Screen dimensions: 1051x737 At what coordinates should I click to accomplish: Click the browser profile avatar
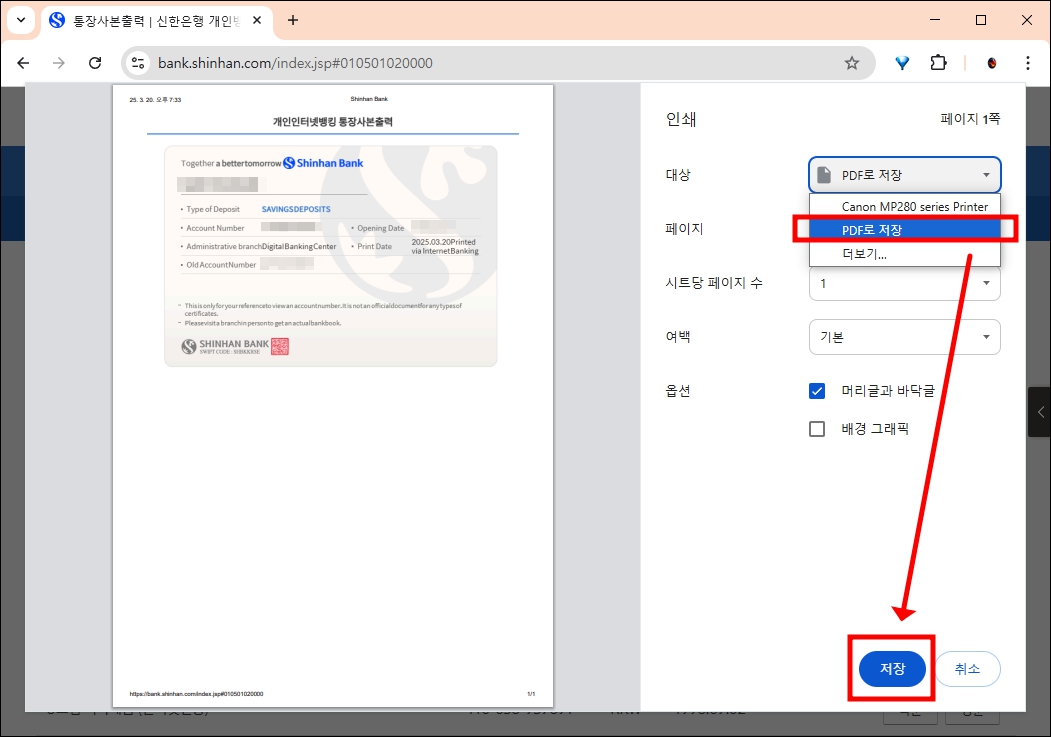(x=990, y=62)
